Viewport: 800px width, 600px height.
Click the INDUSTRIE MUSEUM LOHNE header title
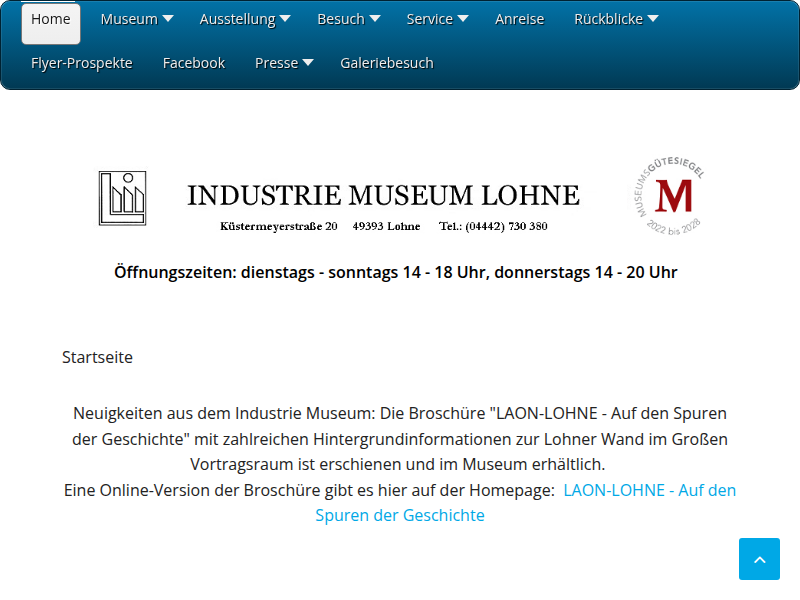(x=383, y=195)
